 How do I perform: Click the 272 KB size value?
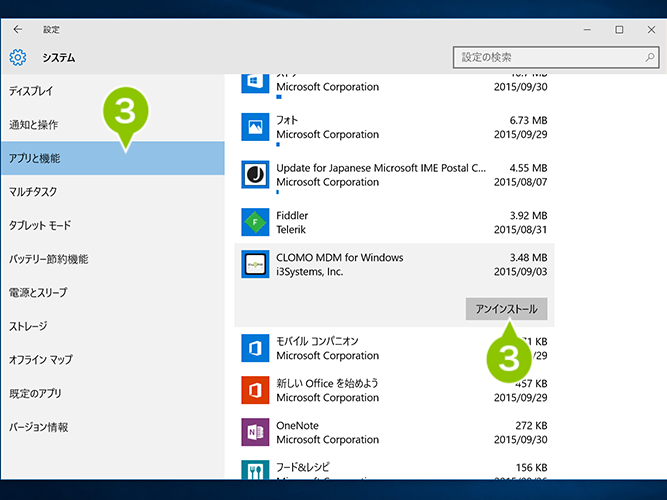coord(531,426)
